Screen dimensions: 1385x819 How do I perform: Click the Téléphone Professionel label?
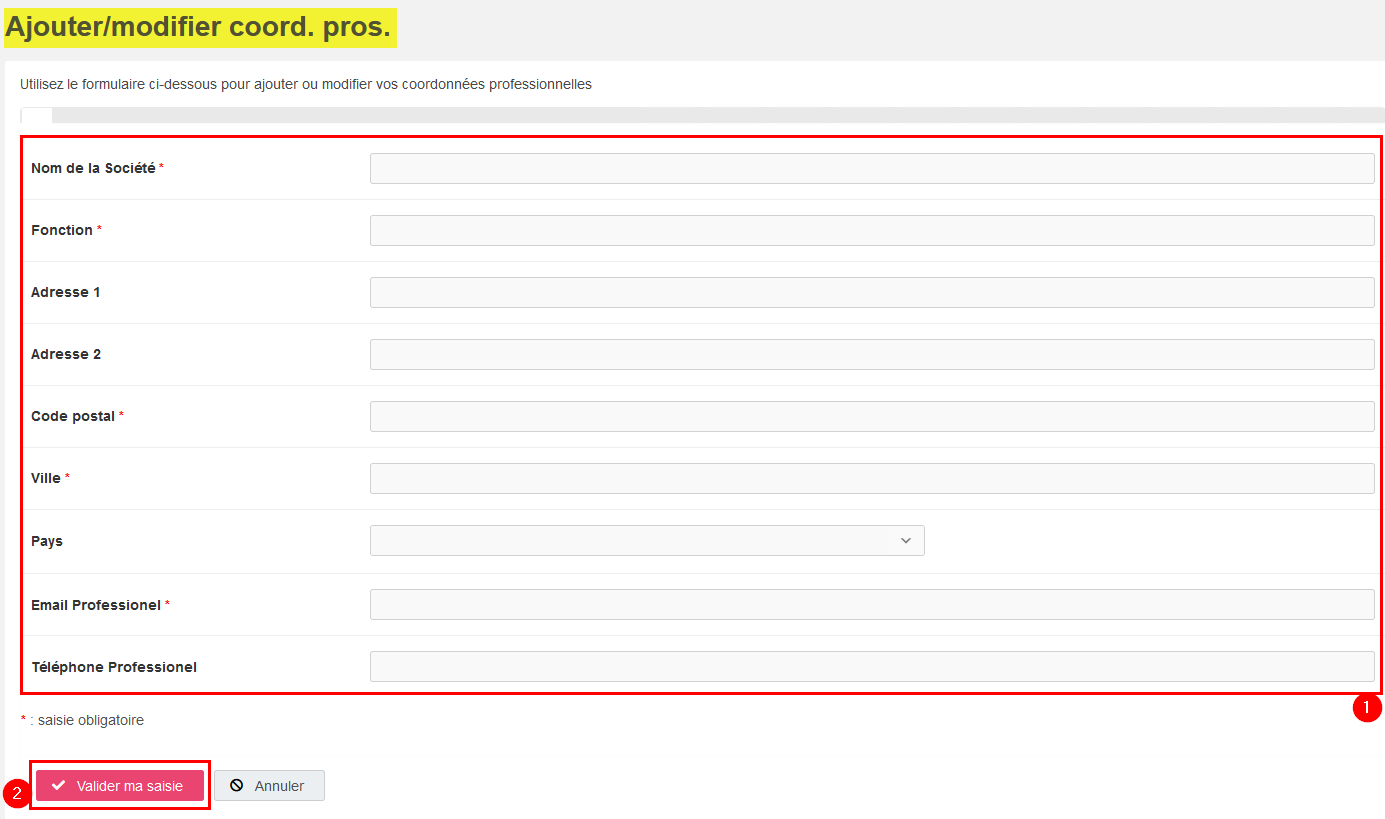114,667
